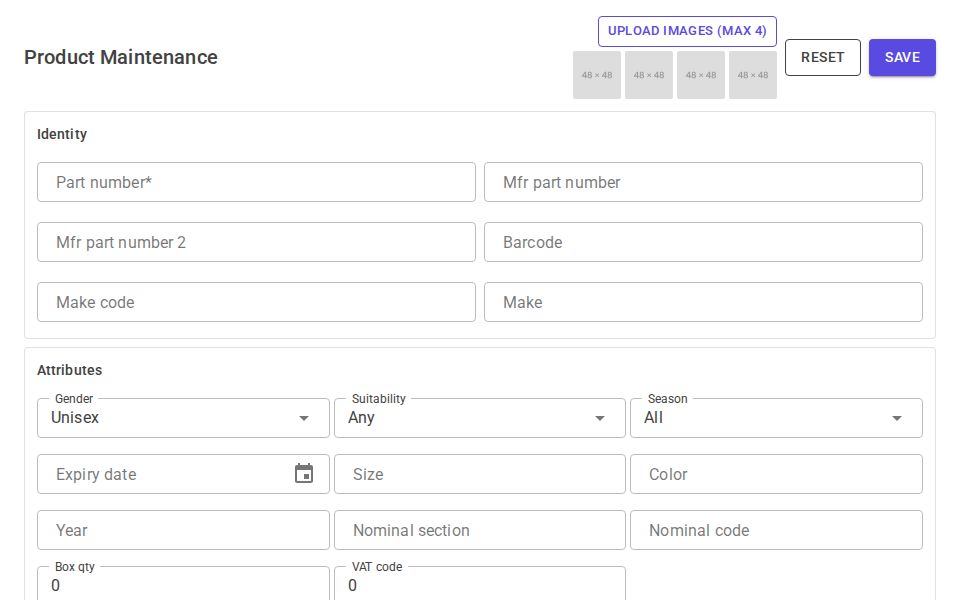Click the third 48 × 48 image placeholder
This screenshot has width=960, height=600.
[701, 75]
